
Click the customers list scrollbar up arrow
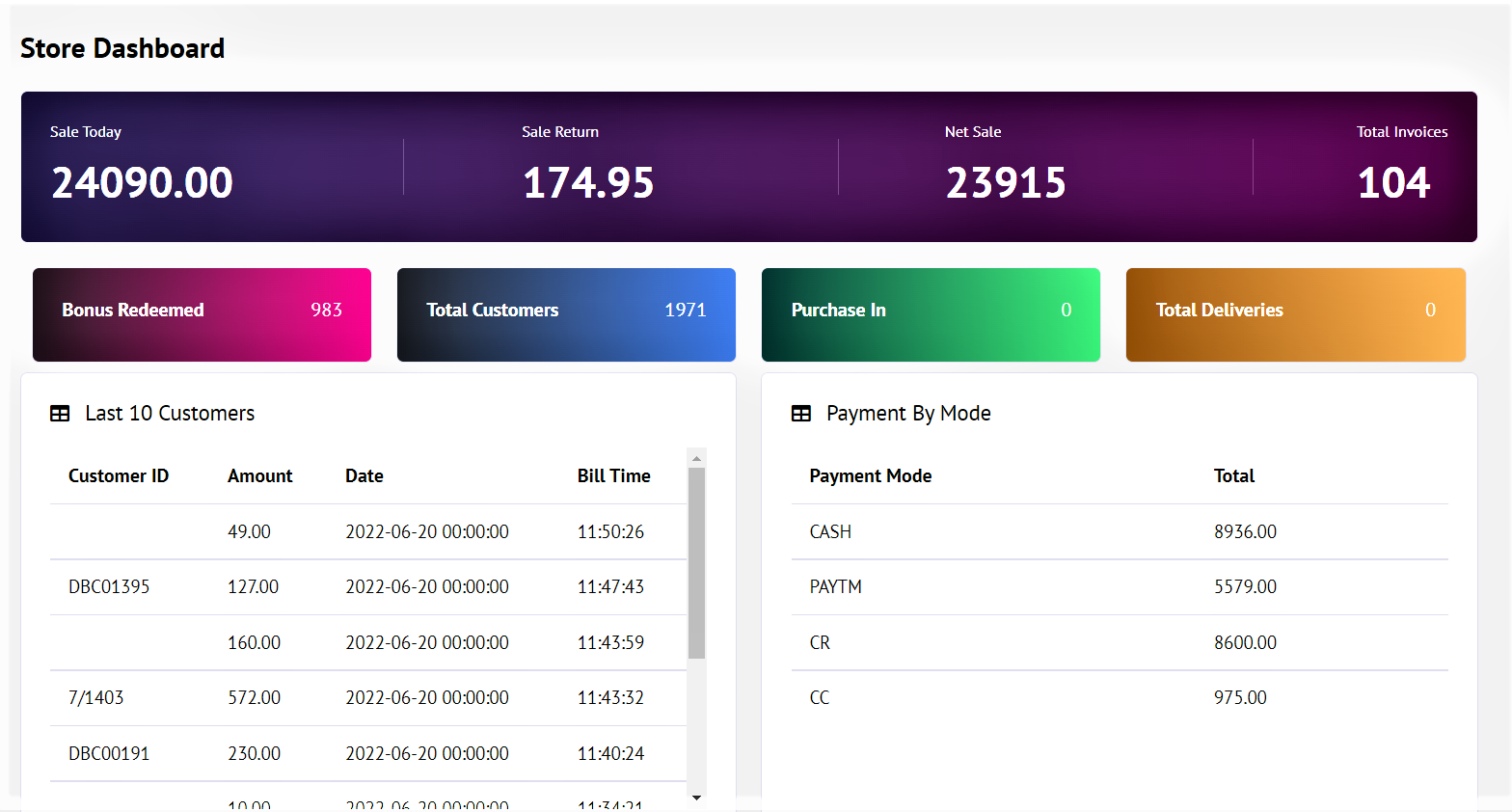[696, 458]
